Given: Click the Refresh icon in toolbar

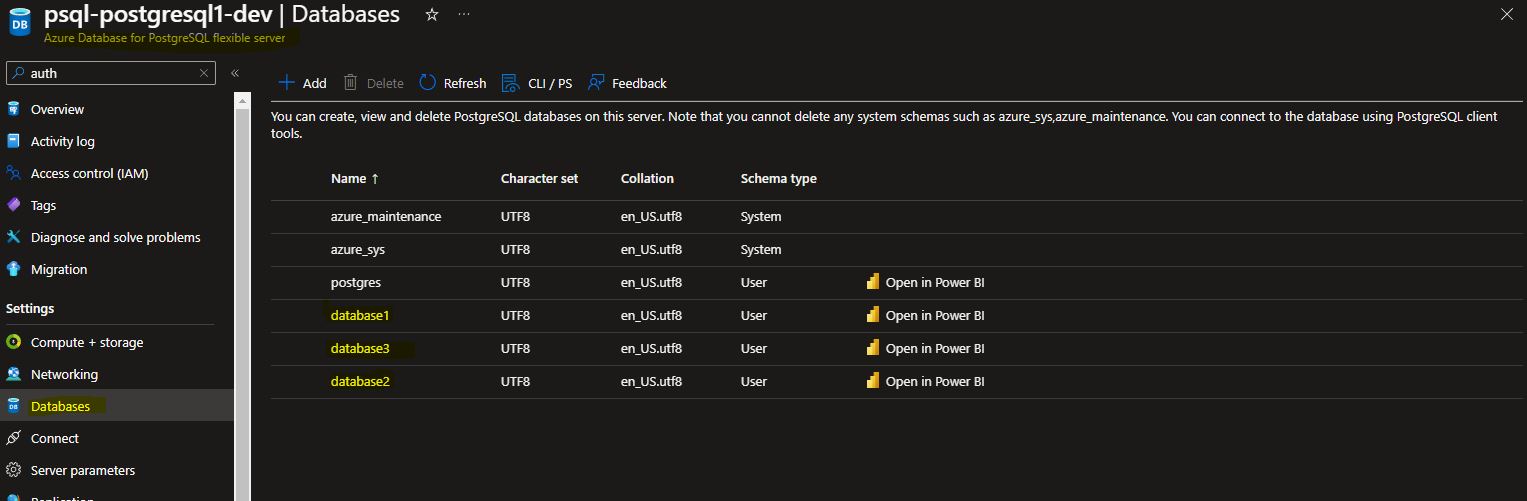Looking at the screenshot, I should tap(428, 83).
